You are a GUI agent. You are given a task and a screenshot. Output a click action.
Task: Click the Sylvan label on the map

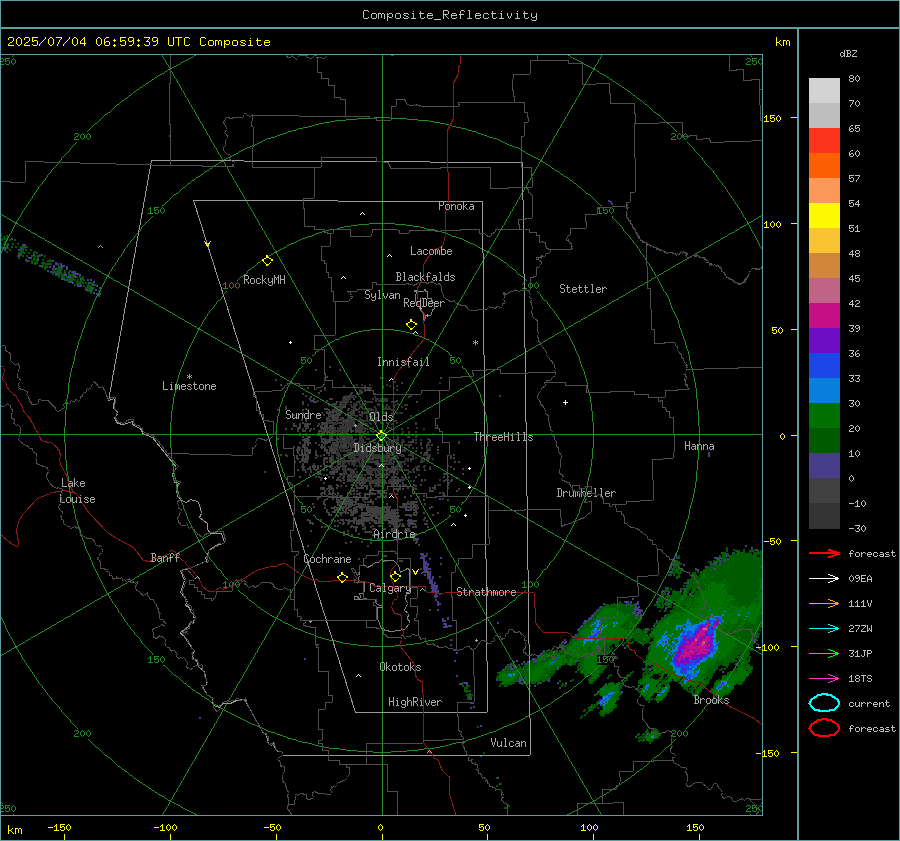[x=382, y=295]
